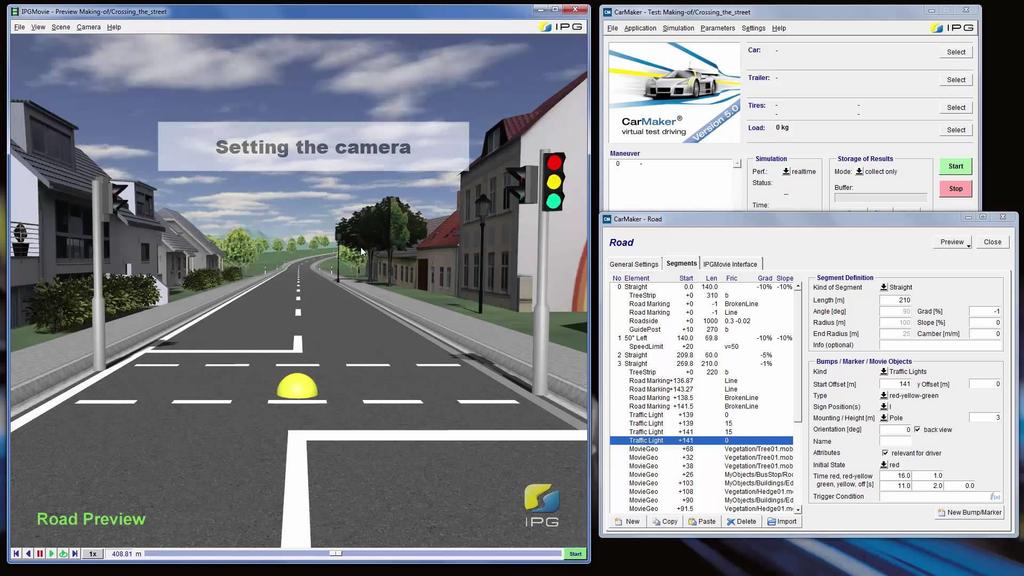The height and width of the screenshot is (576, 1024).
Task: Switch to the Segments tab
Action: tap(681, 263)
